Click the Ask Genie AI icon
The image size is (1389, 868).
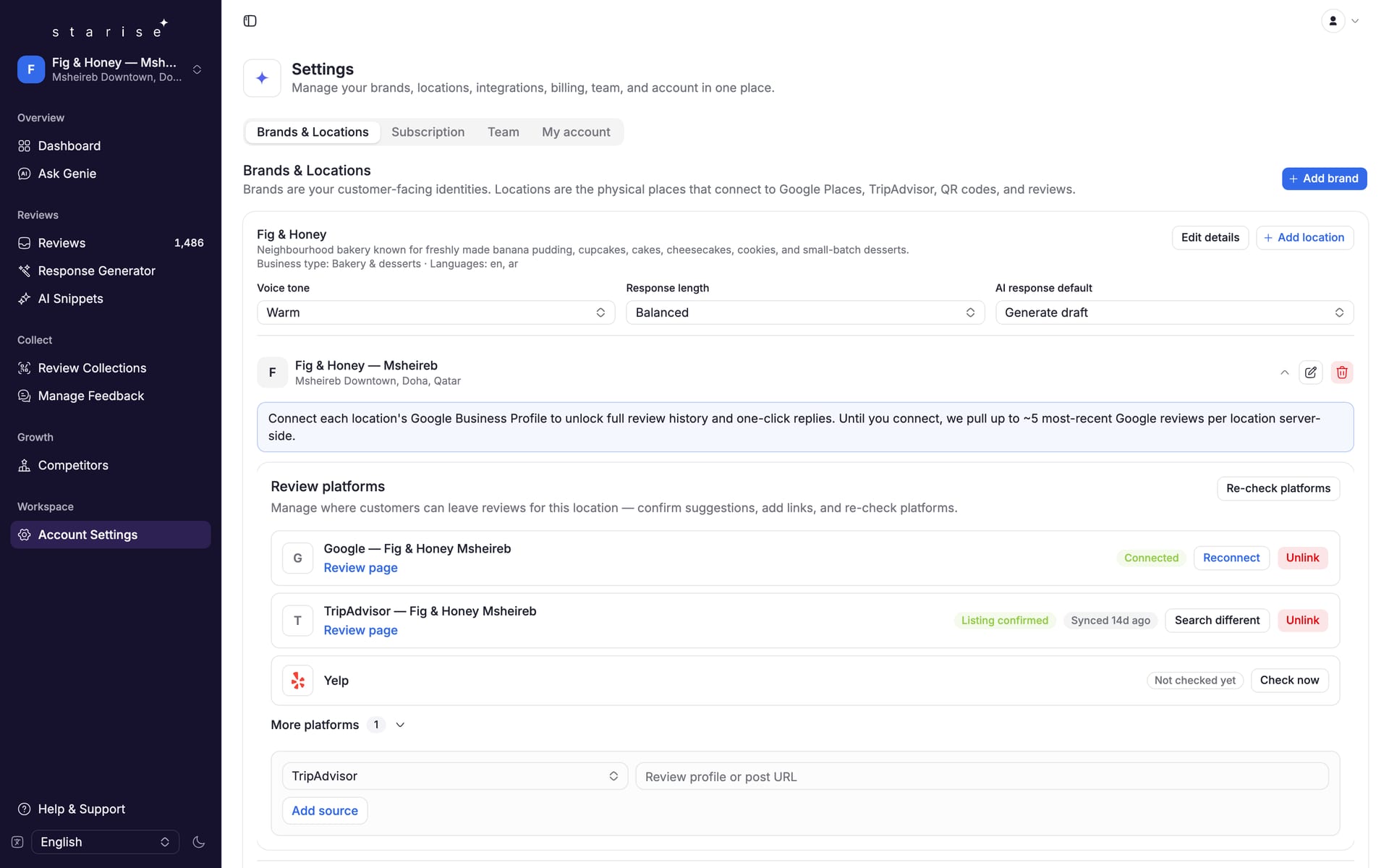click(25, 174)
